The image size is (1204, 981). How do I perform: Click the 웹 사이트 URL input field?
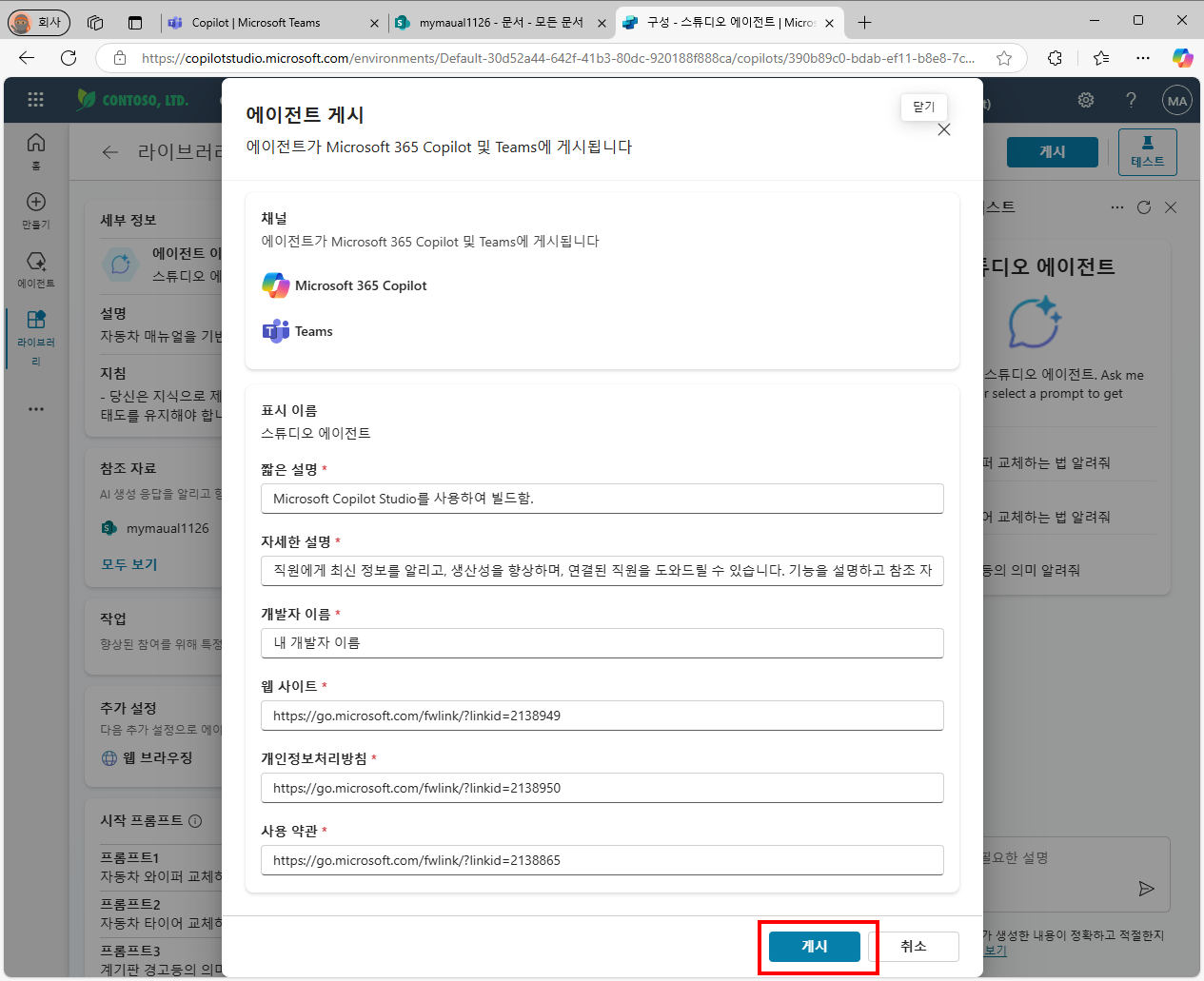point(602,716)
